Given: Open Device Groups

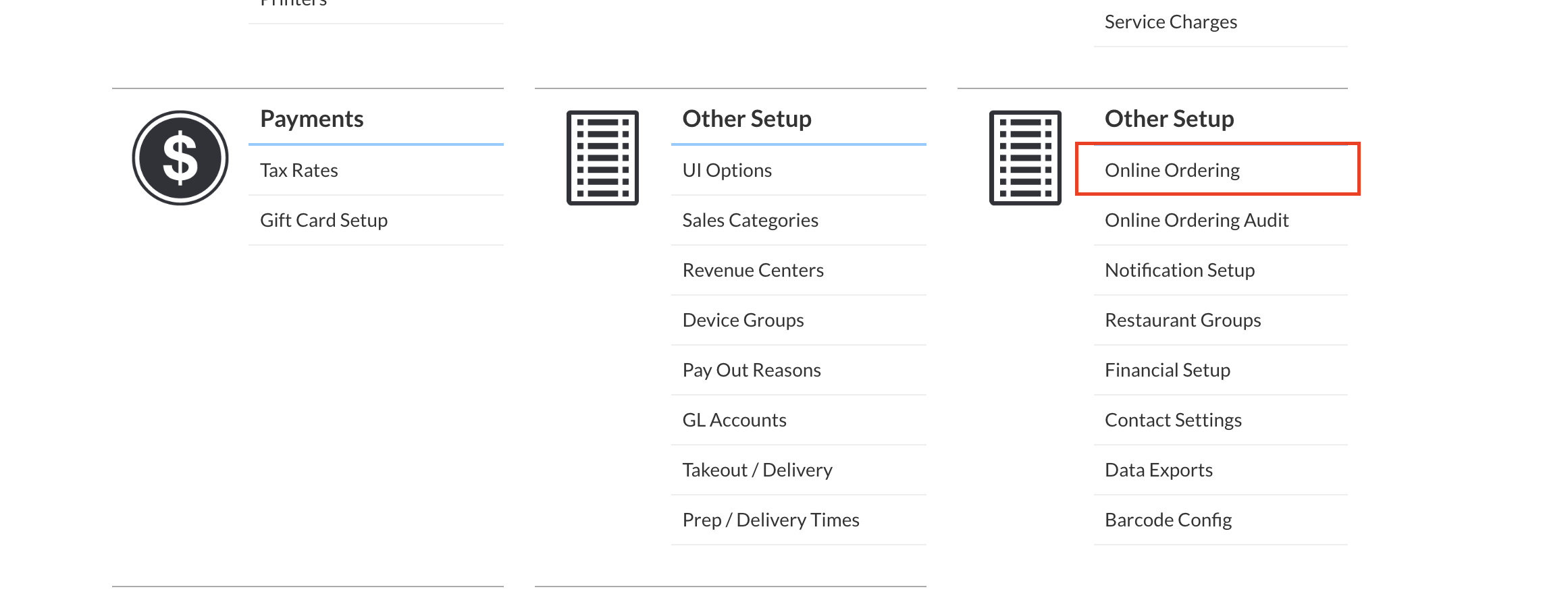Looking at the screenshot, I should point(743,320).
